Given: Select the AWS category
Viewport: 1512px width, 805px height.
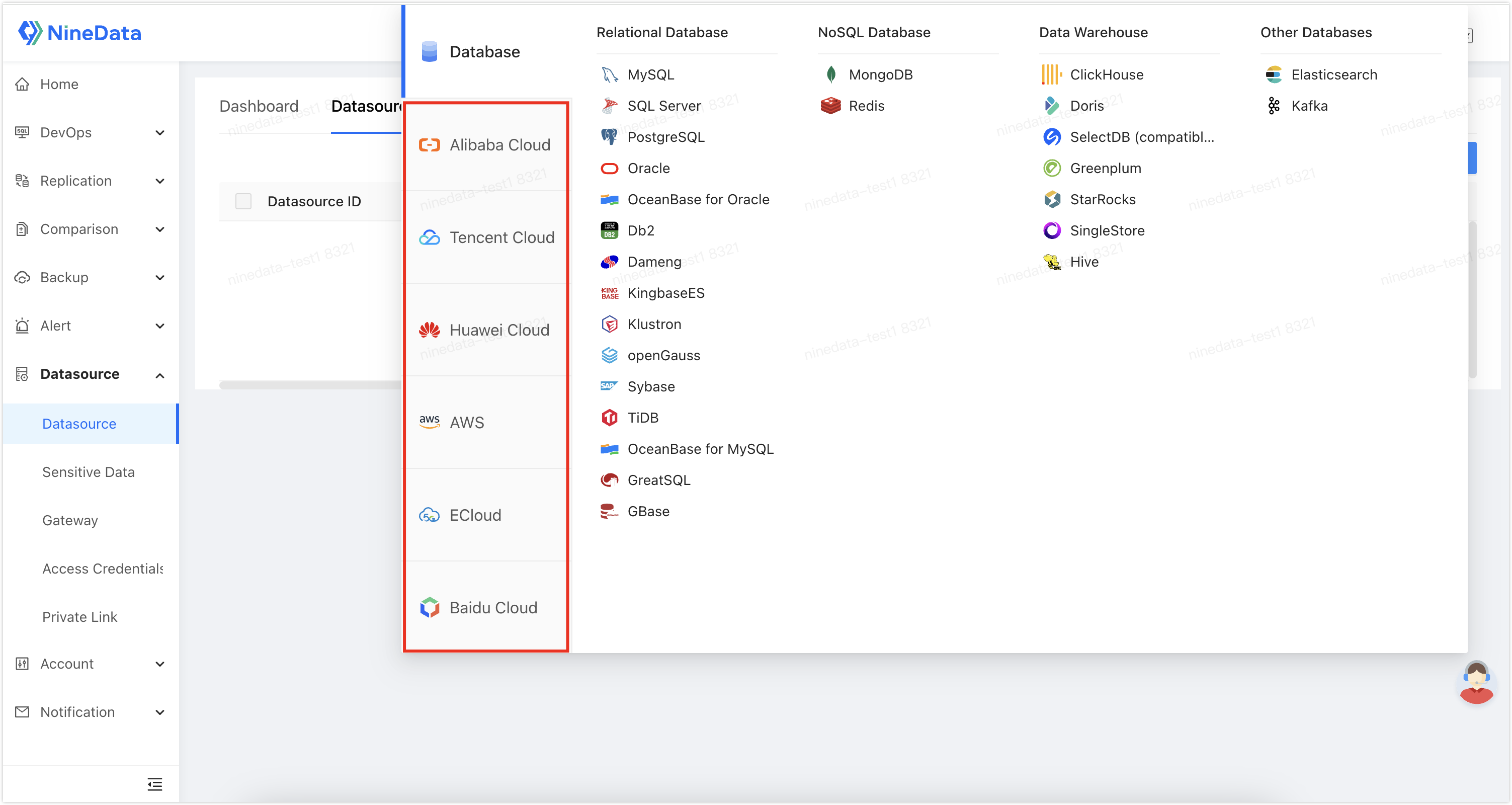Looking at the screenshot, I should [x=487, y=422].
